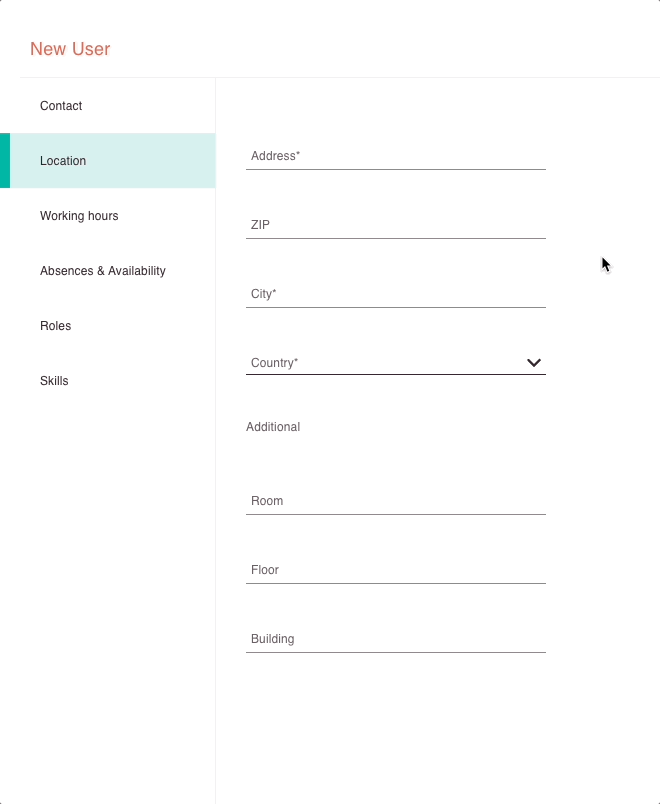Viewport: 660px width, 804px height.
Task: Open the Roles section
Action: click(107, 326)
